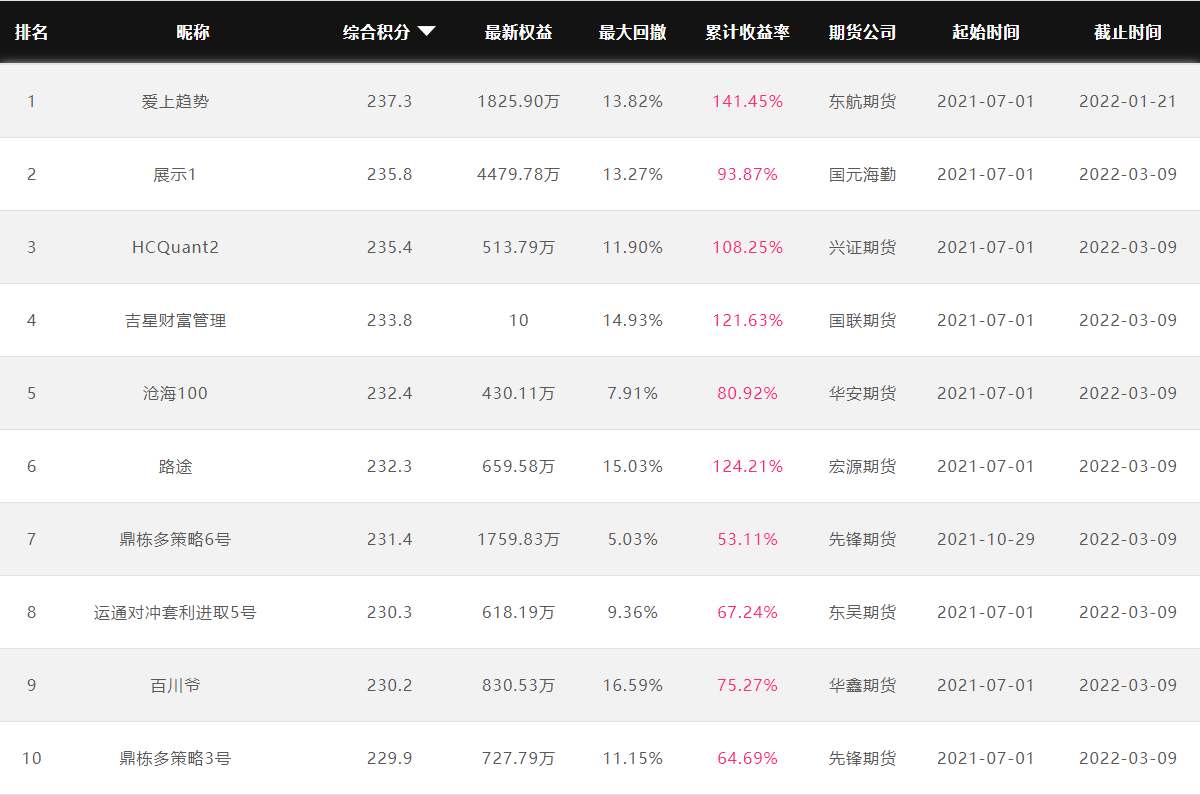This screenshot has width=1200, height=795.
Task: Open the 路途 nickname entry
Action: [175, 466]
